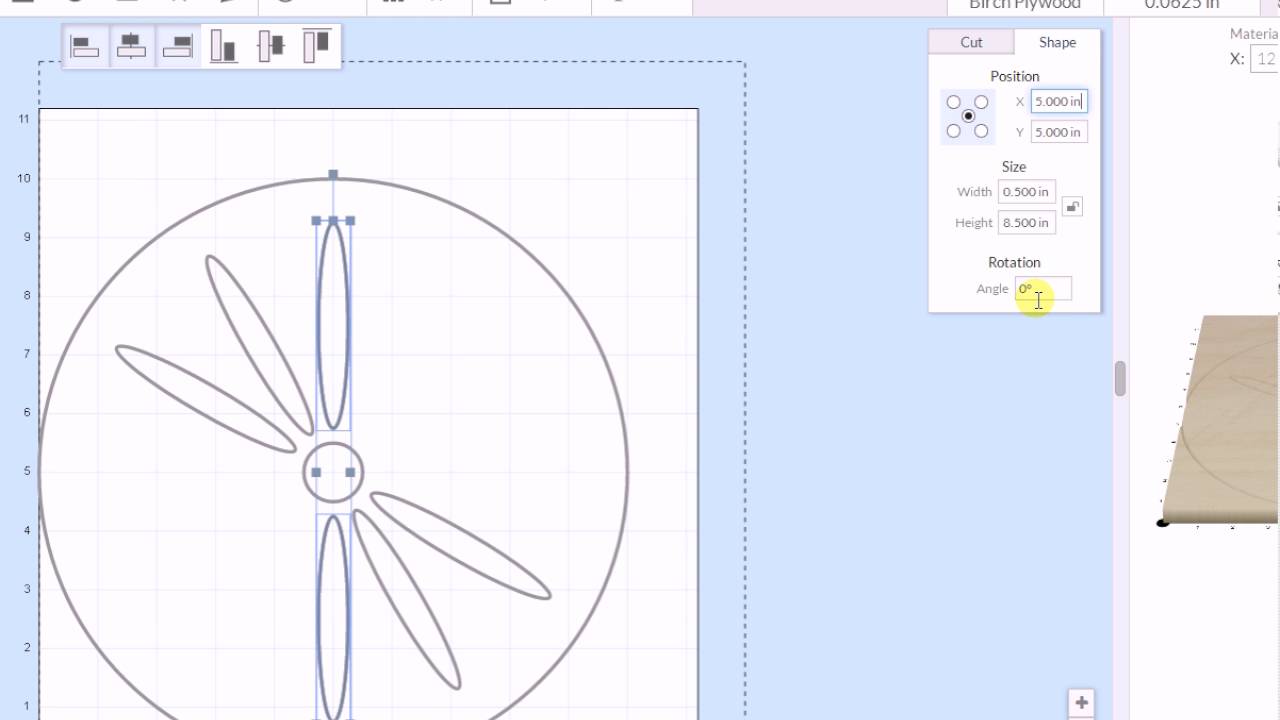Image resolution: width=1280 pixels, height=720 pixels.
Task: Open the 0.0625 in thickness setting
Action: [1181, 5]
